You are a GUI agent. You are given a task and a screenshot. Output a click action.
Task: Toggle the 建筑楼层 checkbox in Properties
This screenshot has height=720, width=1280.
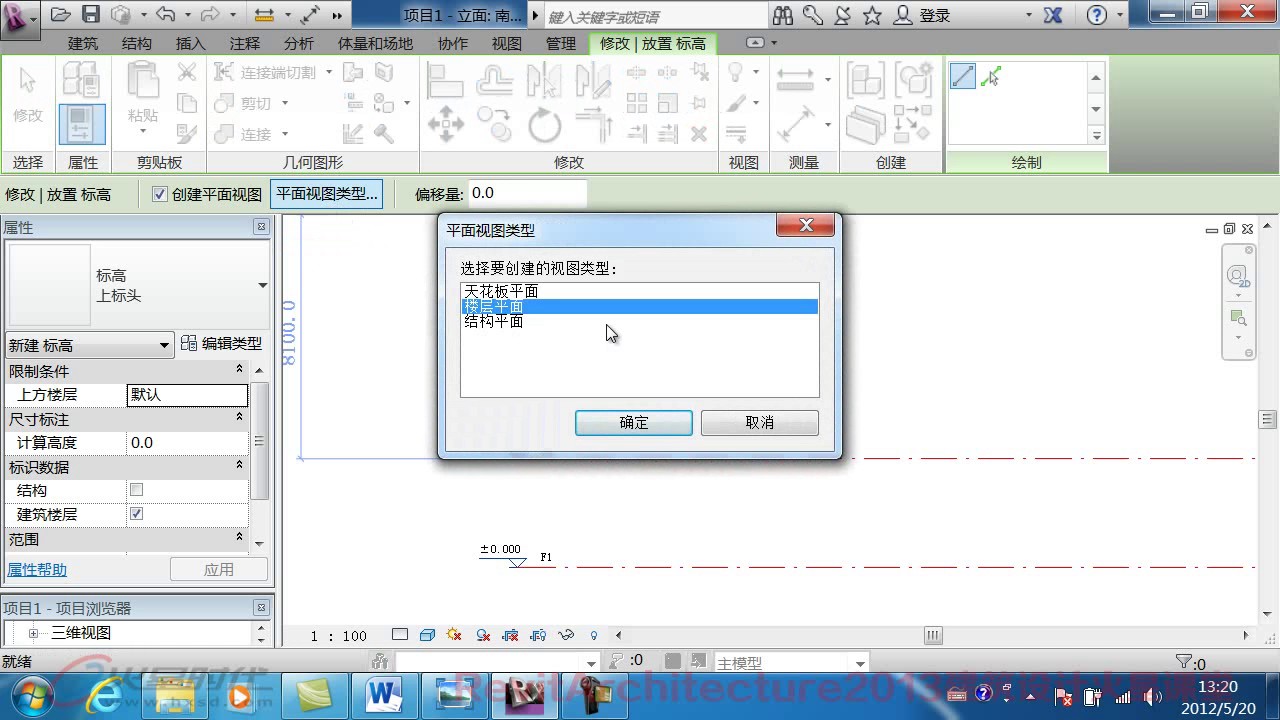click(x=137, y=514)
